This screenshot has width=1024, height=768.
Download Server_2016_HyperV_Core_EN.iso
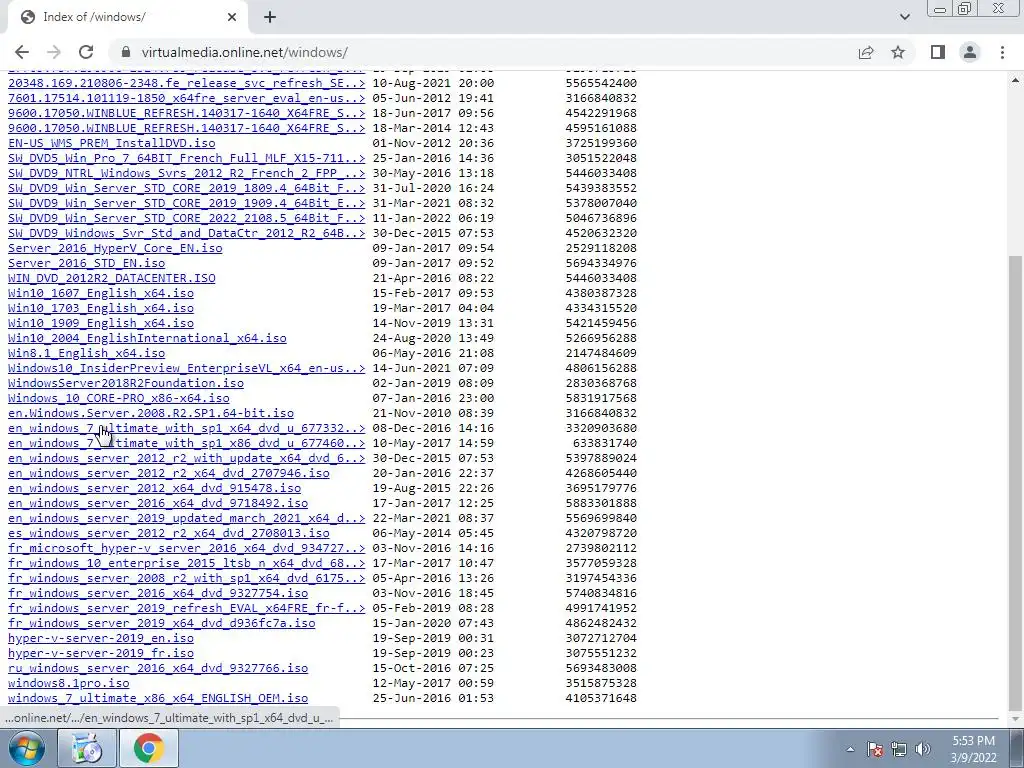click(115, 248)
